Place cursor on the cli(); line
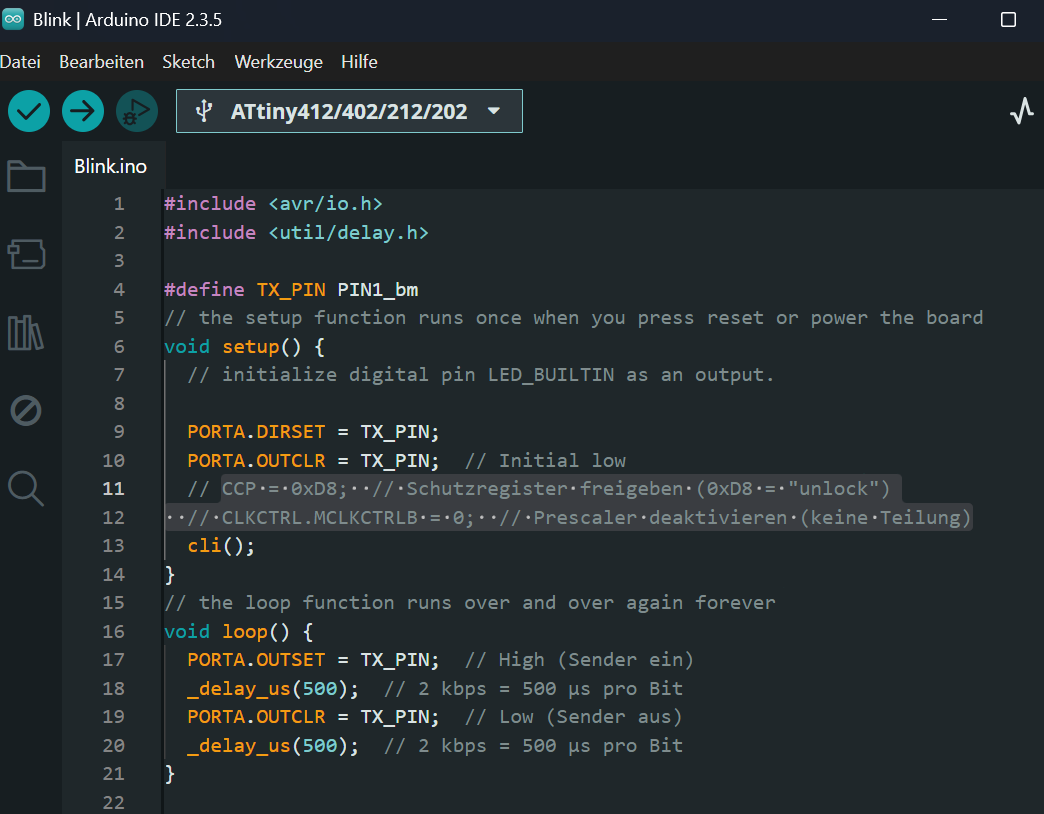 click(221, 546)
